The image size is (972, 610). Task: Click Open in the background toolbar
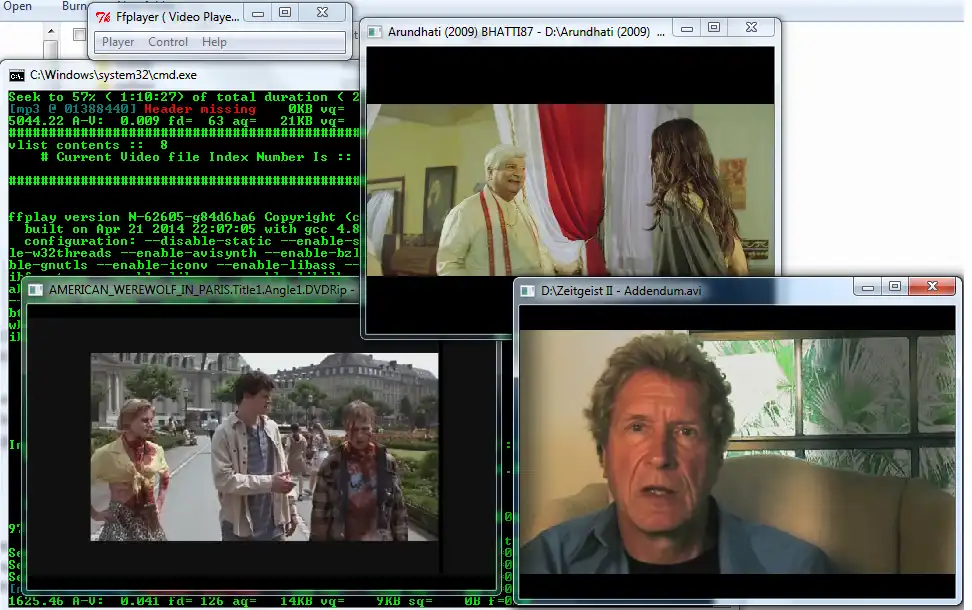tap(17, 6)
